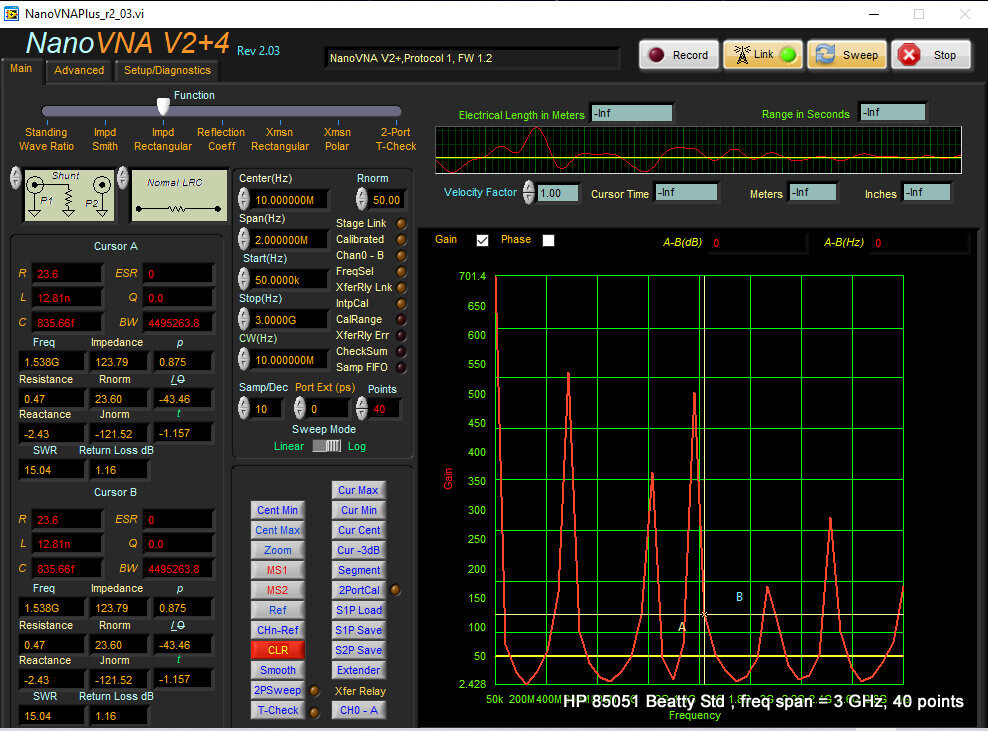988x731 pixels.
Task: Click the Cent Max button
Action: click(x=277, y=531)
